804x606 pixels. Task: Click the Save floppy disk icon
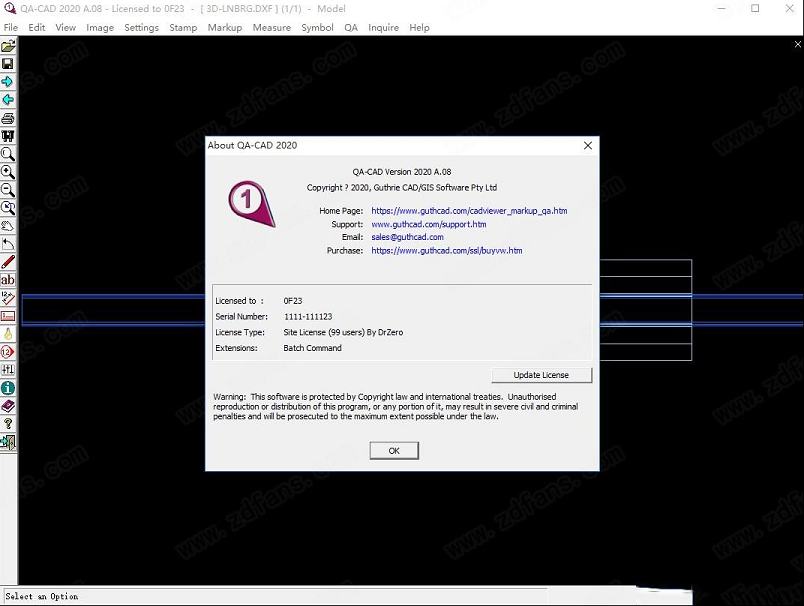click(x=8, y=64)
